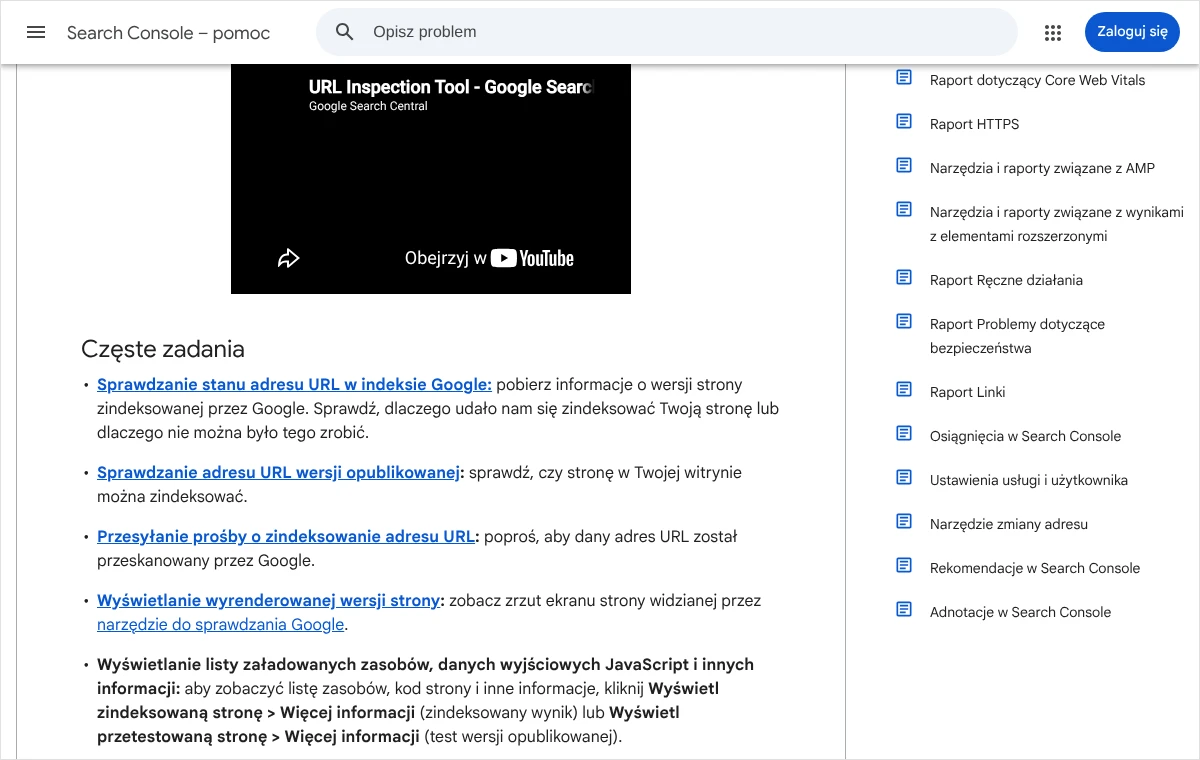Click document icon beside Narzędzie zmiany adresu
1200x760 pixels.
[904, 521]
